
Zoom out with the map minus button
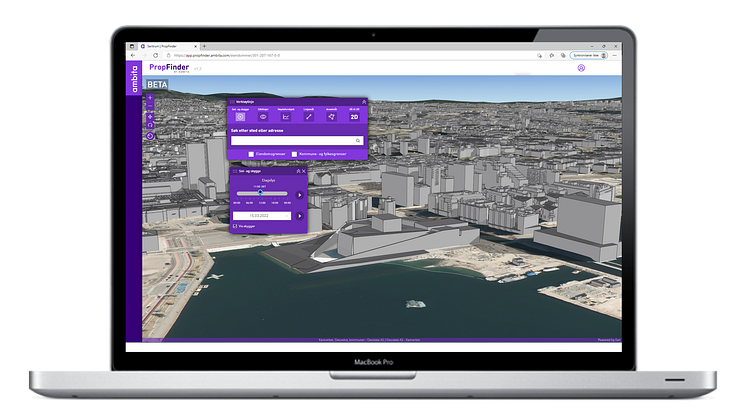(x=150, y=105)
